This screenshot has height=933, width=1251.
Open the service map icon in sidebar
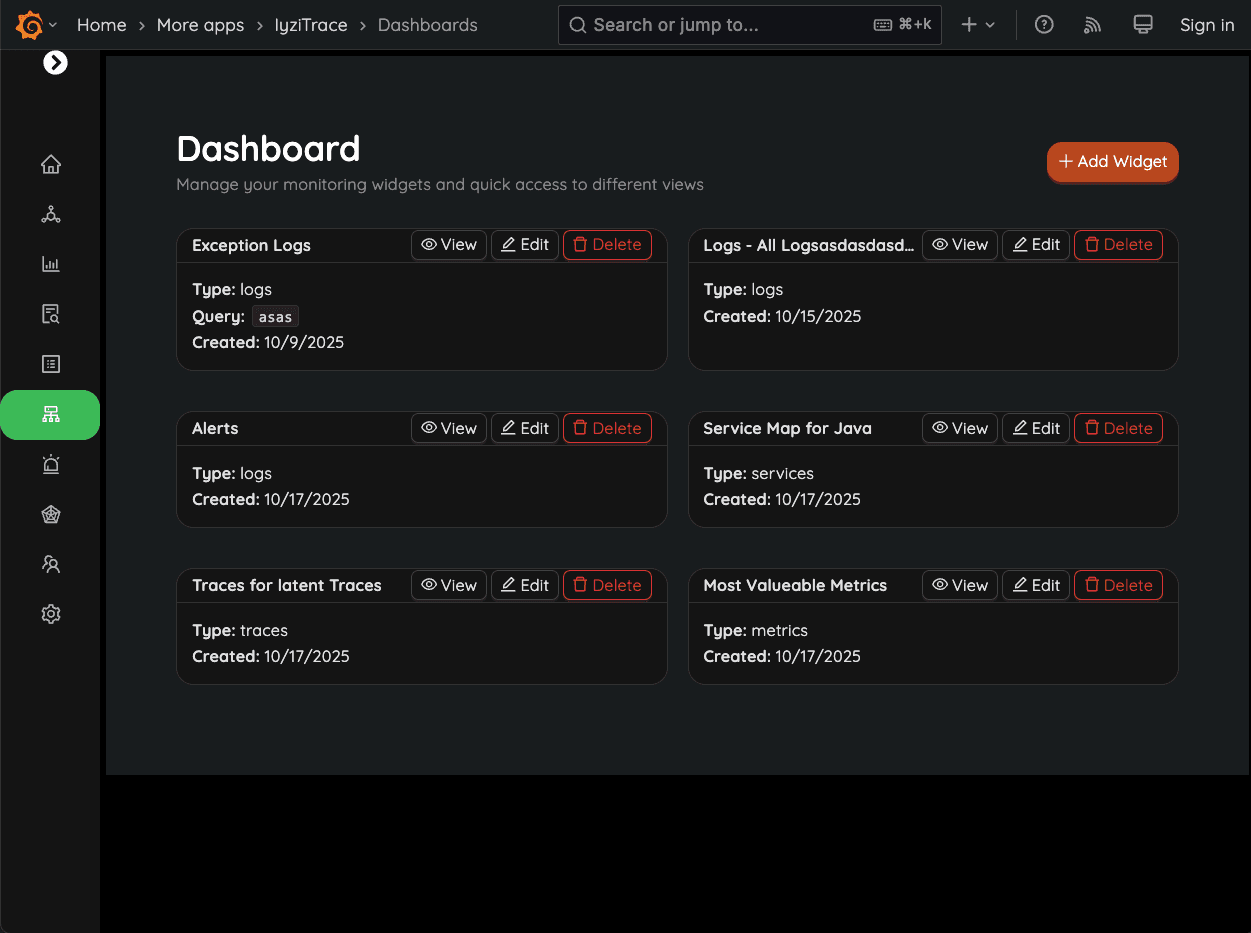50,213
